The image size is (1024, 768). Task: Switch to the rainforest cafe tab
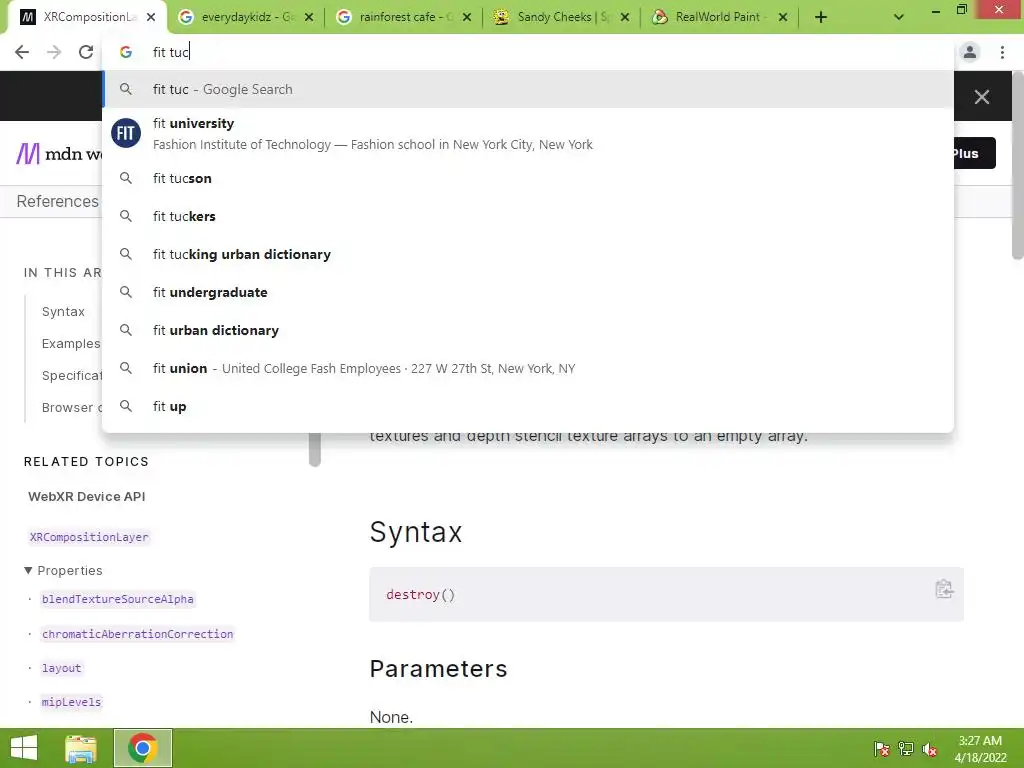(404, 17)
